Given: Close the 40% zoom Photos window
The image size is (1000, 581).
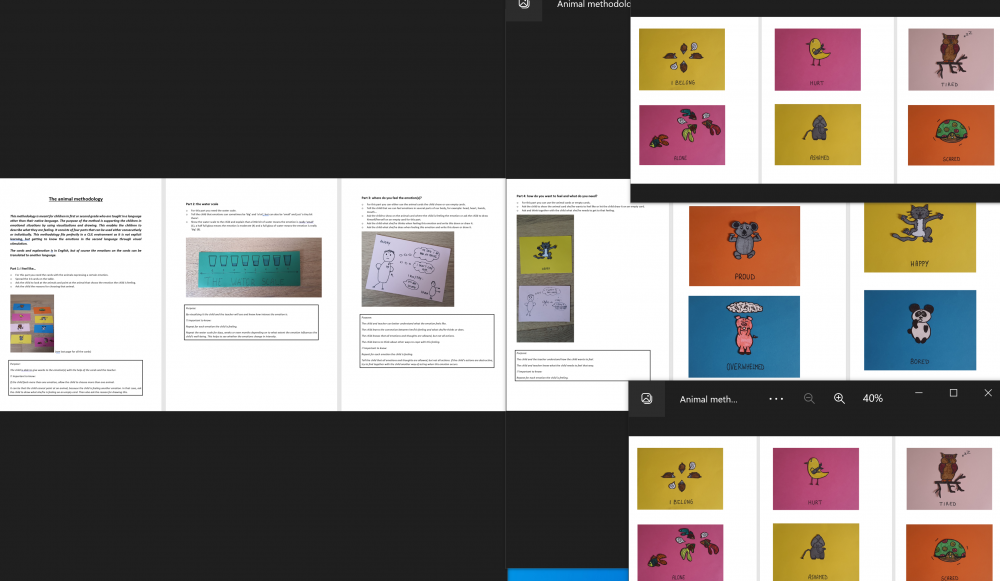Looking at the screenshot, I should 988,393.
